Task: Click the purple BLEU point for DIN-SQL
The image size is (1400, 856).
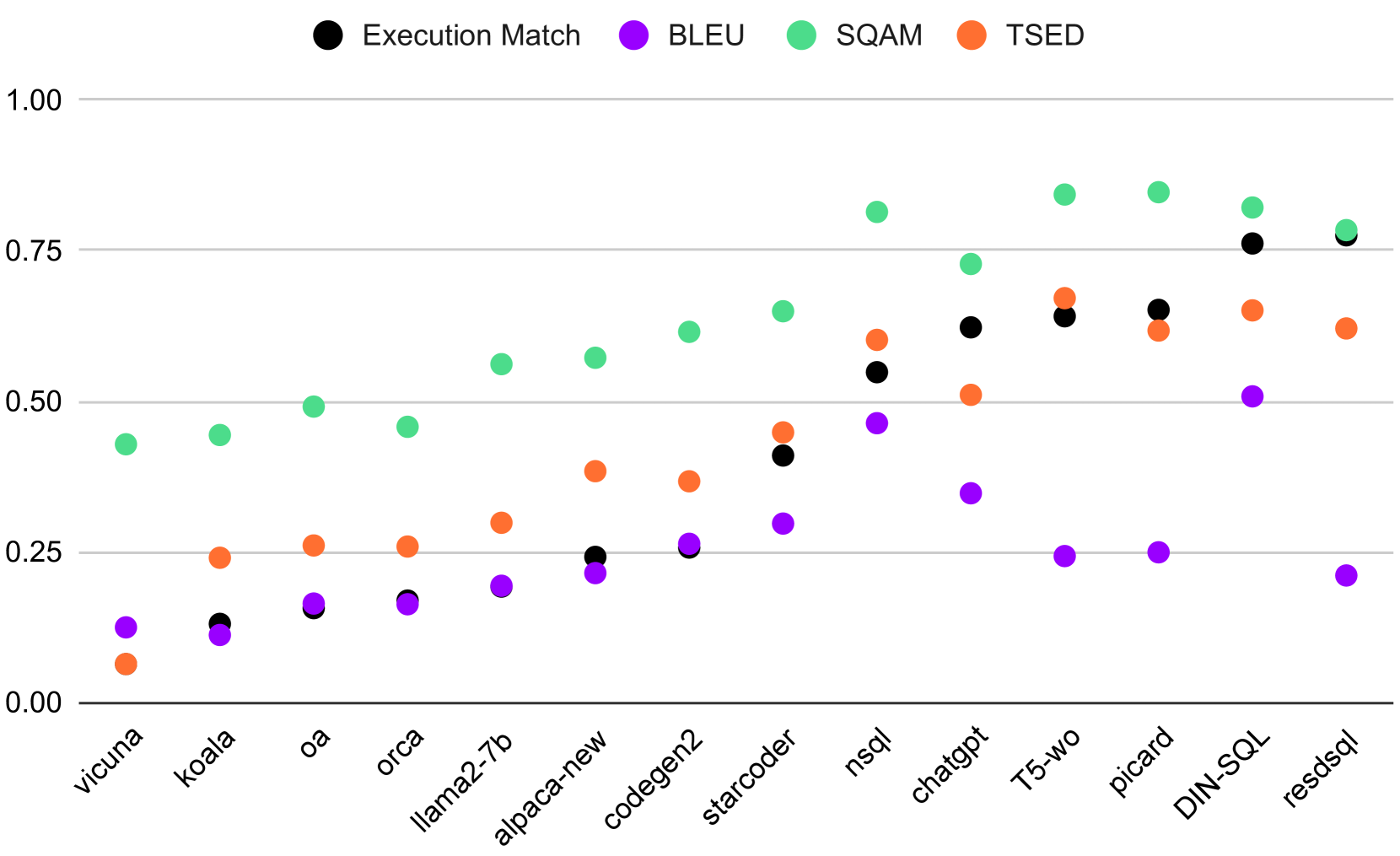Action: pos(1252,396)
